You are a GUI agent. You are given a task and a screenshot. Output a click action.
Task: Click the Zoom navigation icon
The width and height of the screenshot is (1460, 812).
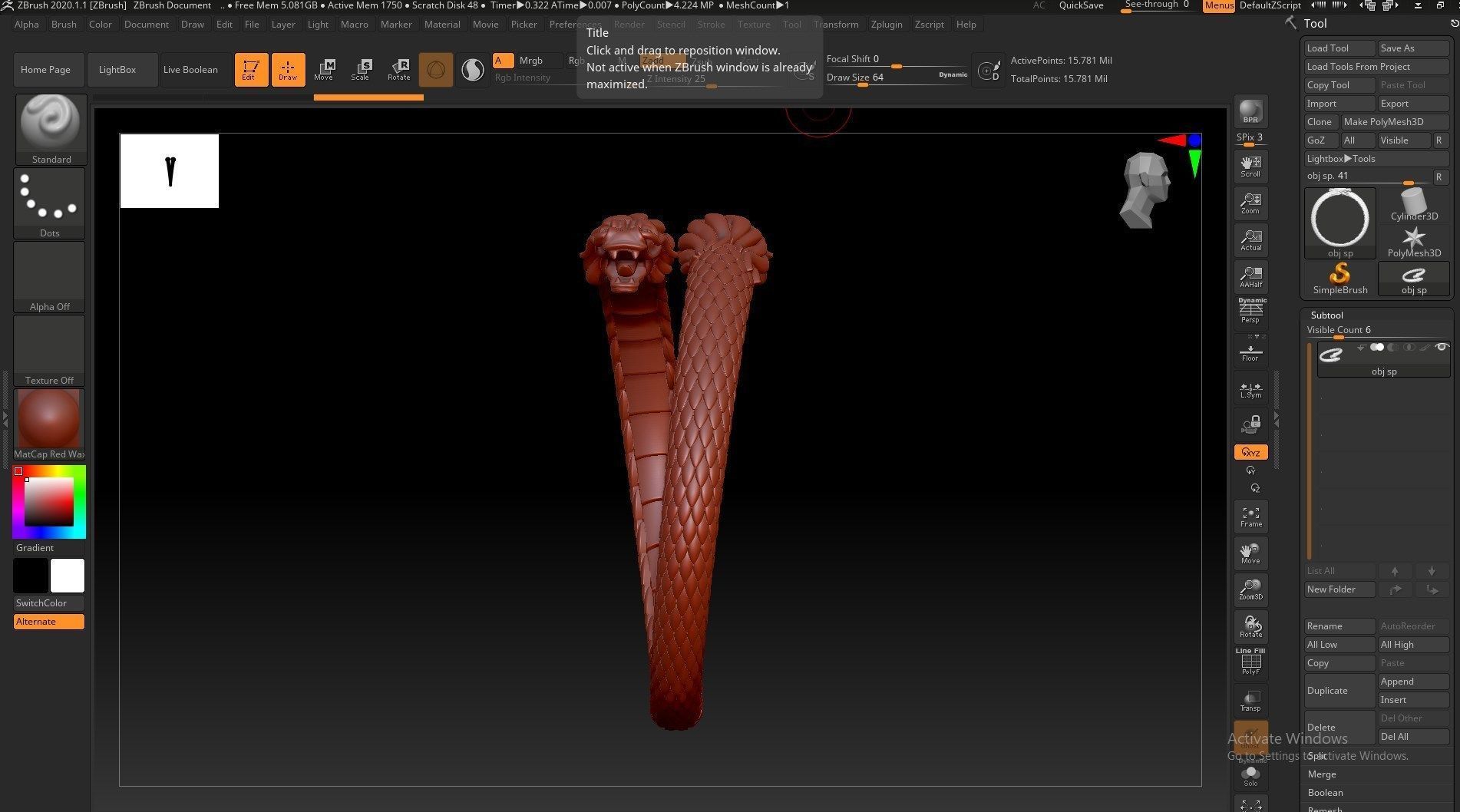1250,203
